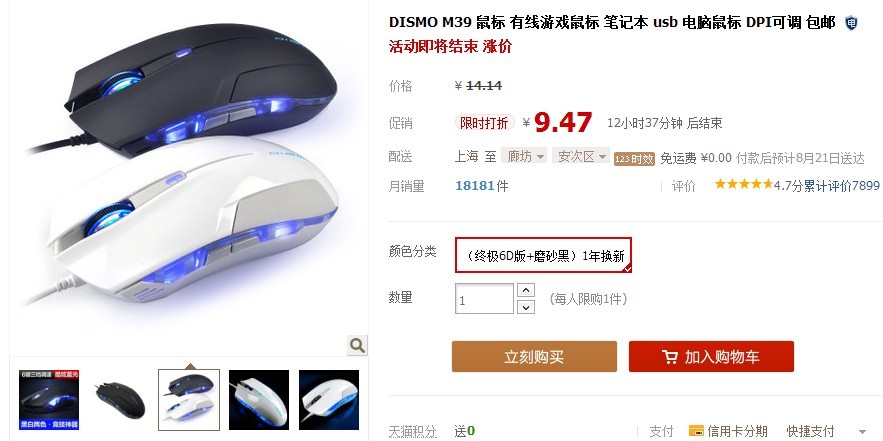The height and width of the screenshot is (441, 883).
Task: Decrease quantity with the down arrow
Action: [x=525, y=307]
